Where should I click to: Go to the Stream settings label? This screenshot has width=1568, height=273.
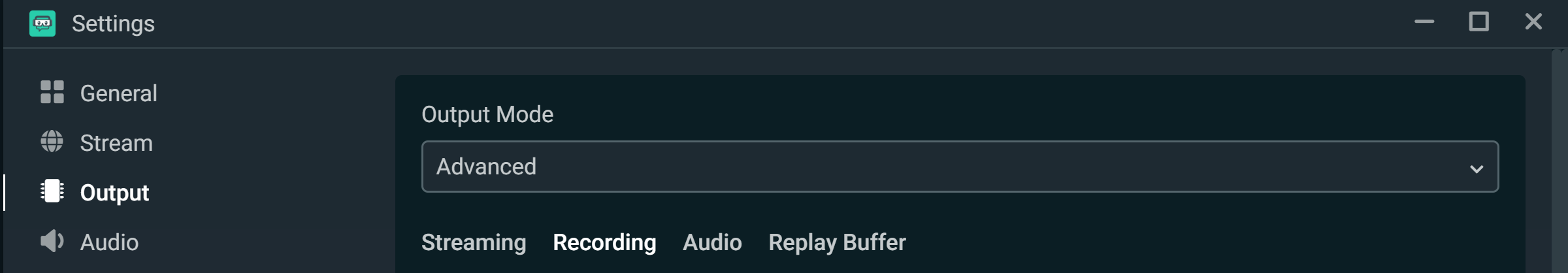point(116,143)
